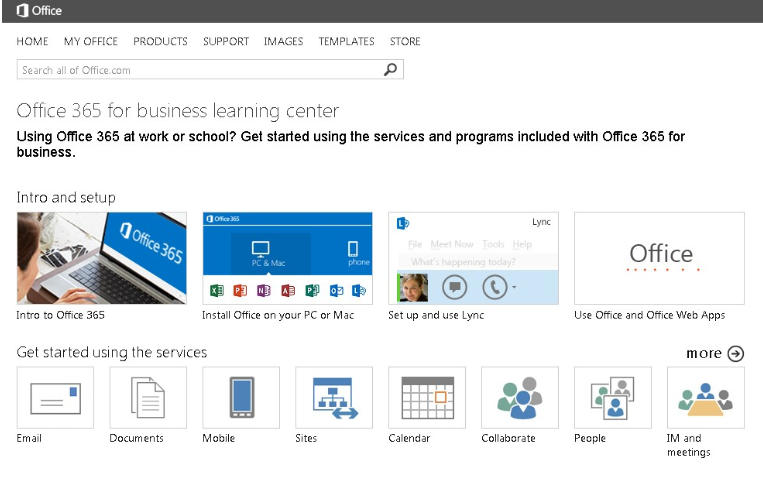Screen dimensions: 763x479
Task: Go to the HOME nav item
Action: pyautogui.click(x=32, y=41)
